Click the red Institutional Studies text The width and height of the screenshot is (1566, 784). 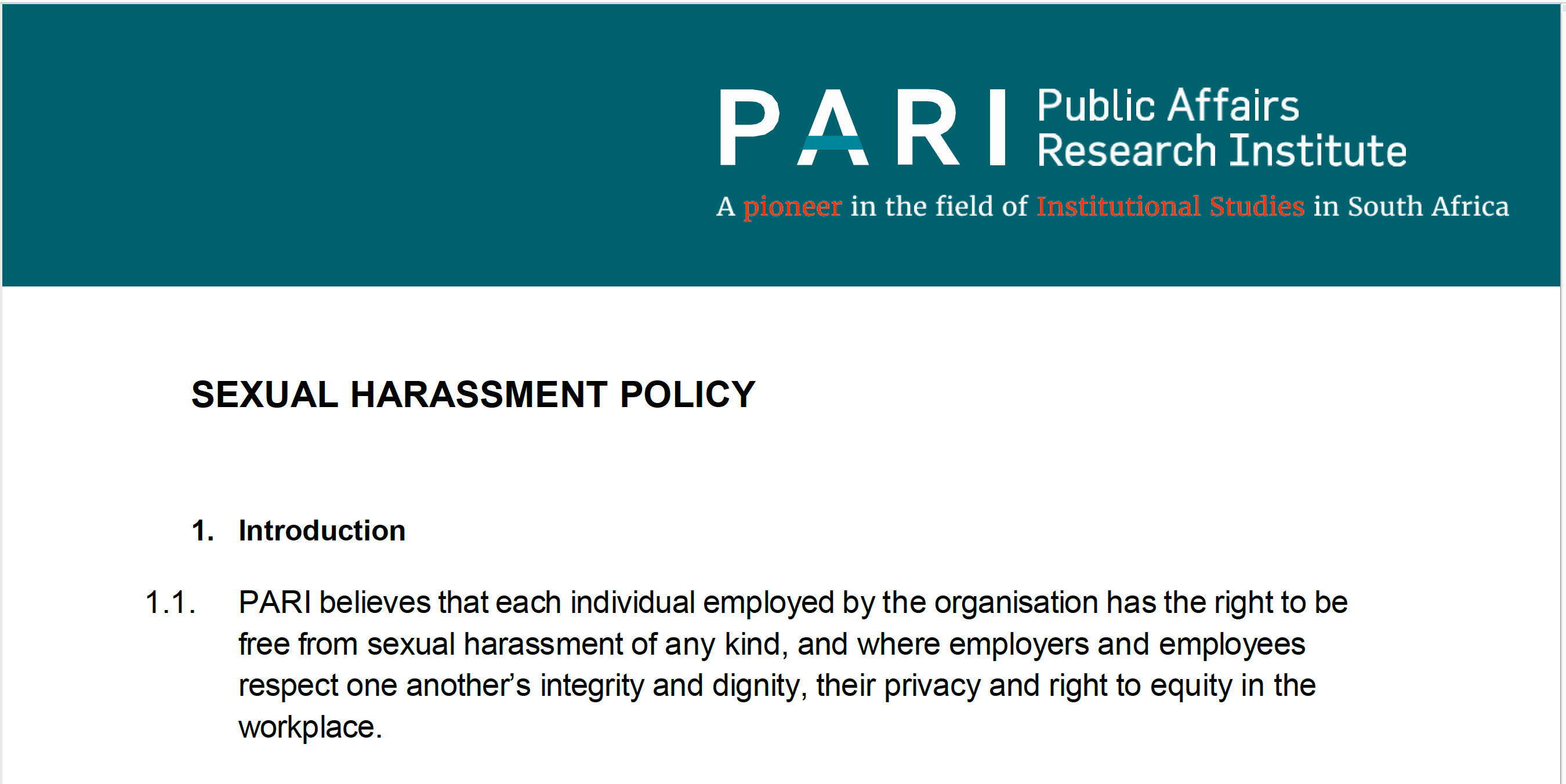(1170, 206)
